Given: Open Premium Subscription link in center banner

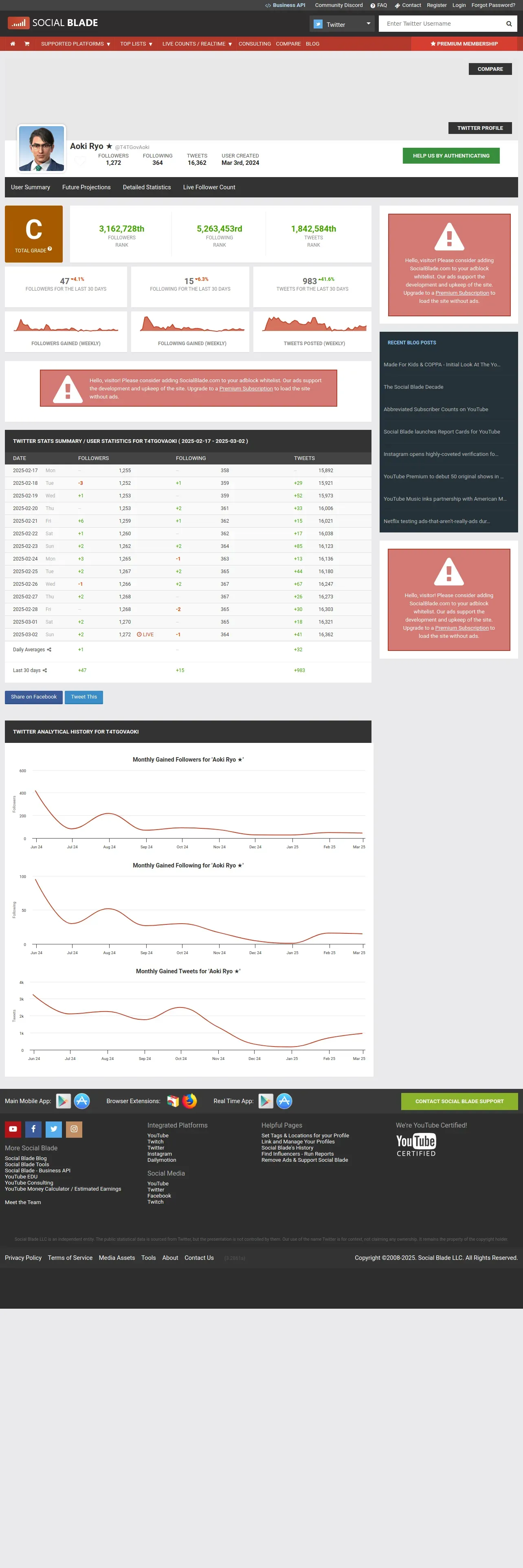Looking at the screenshot, I should [246, 388].
